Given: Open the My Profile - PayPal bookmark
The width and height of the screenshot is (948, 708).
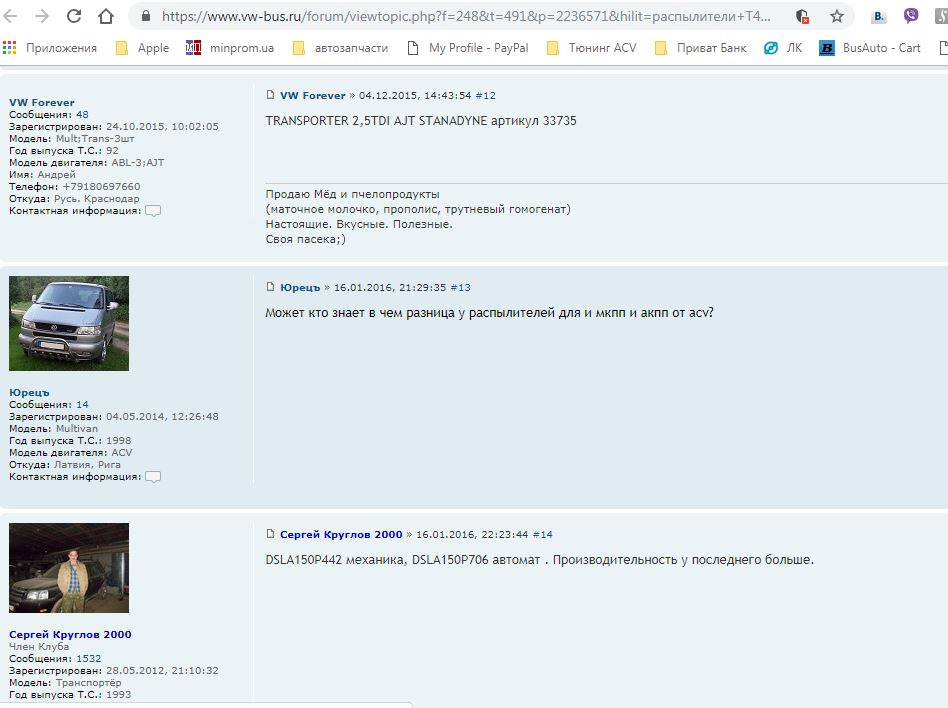Looking at the screenshot, I should pos(467,48).
